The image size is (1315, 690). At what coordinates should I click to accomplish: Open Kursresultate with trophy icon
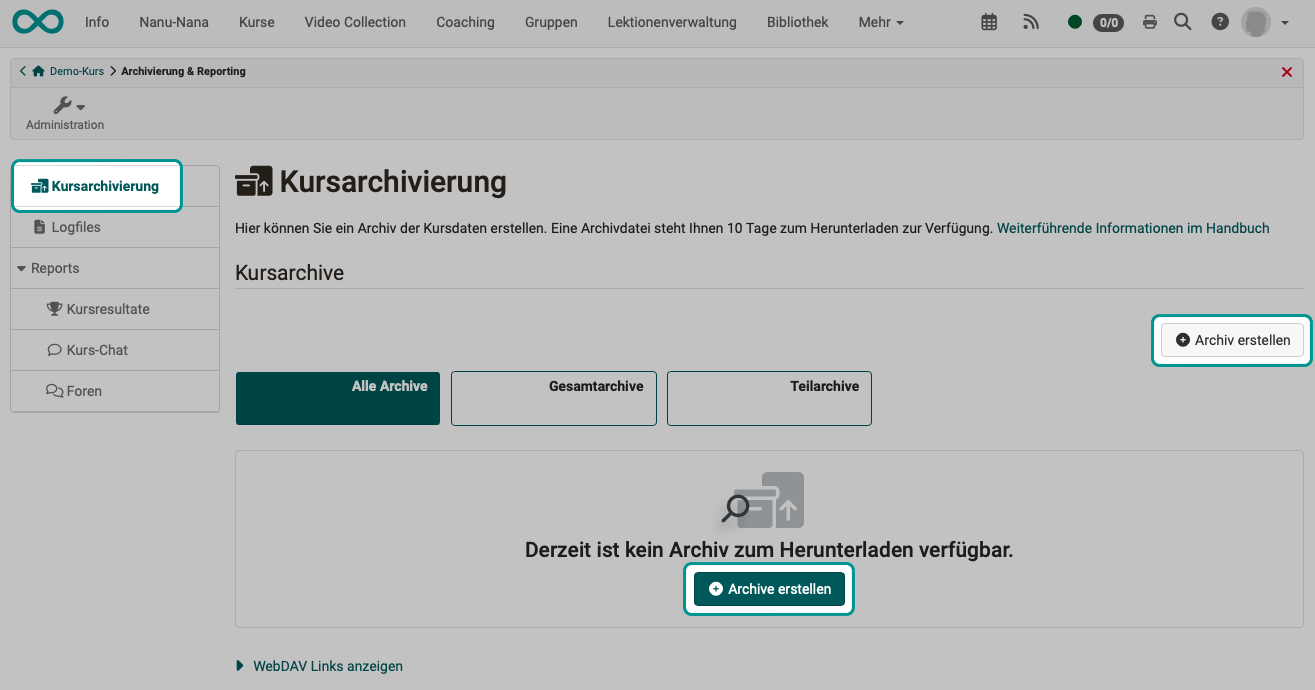point(115,309)
